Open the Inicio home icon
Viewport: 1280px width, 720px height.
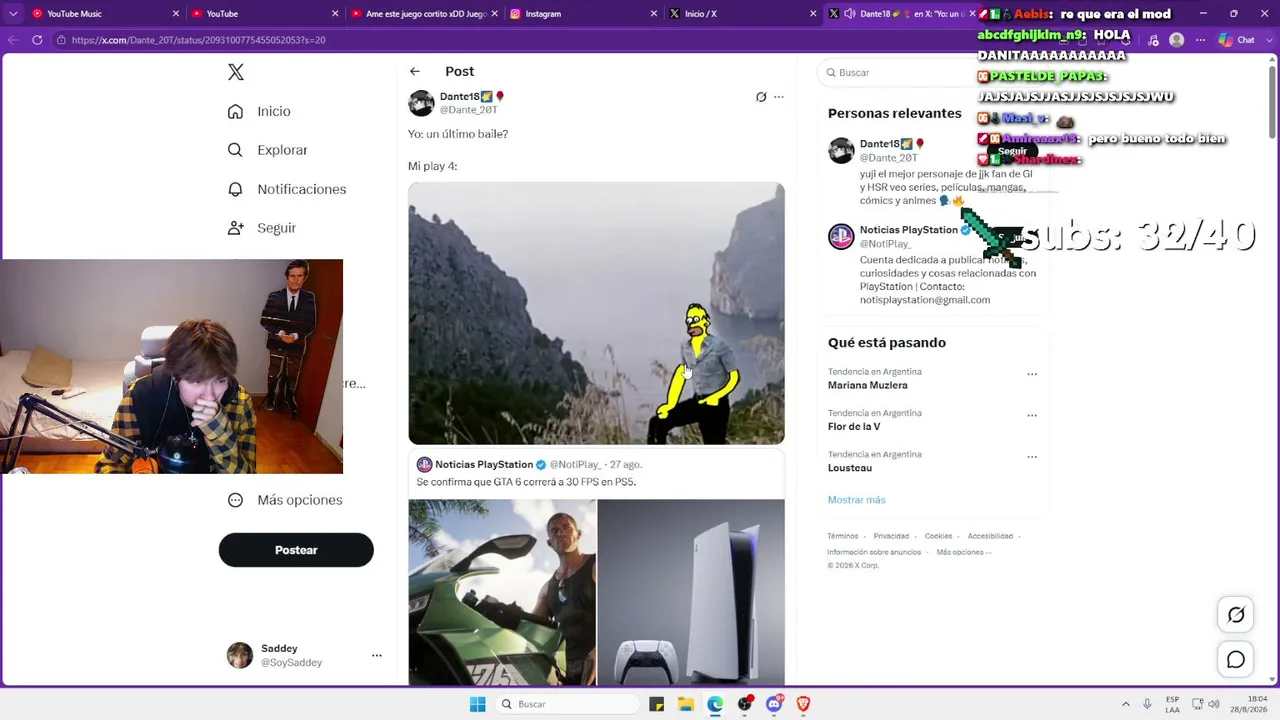(235, 111)
